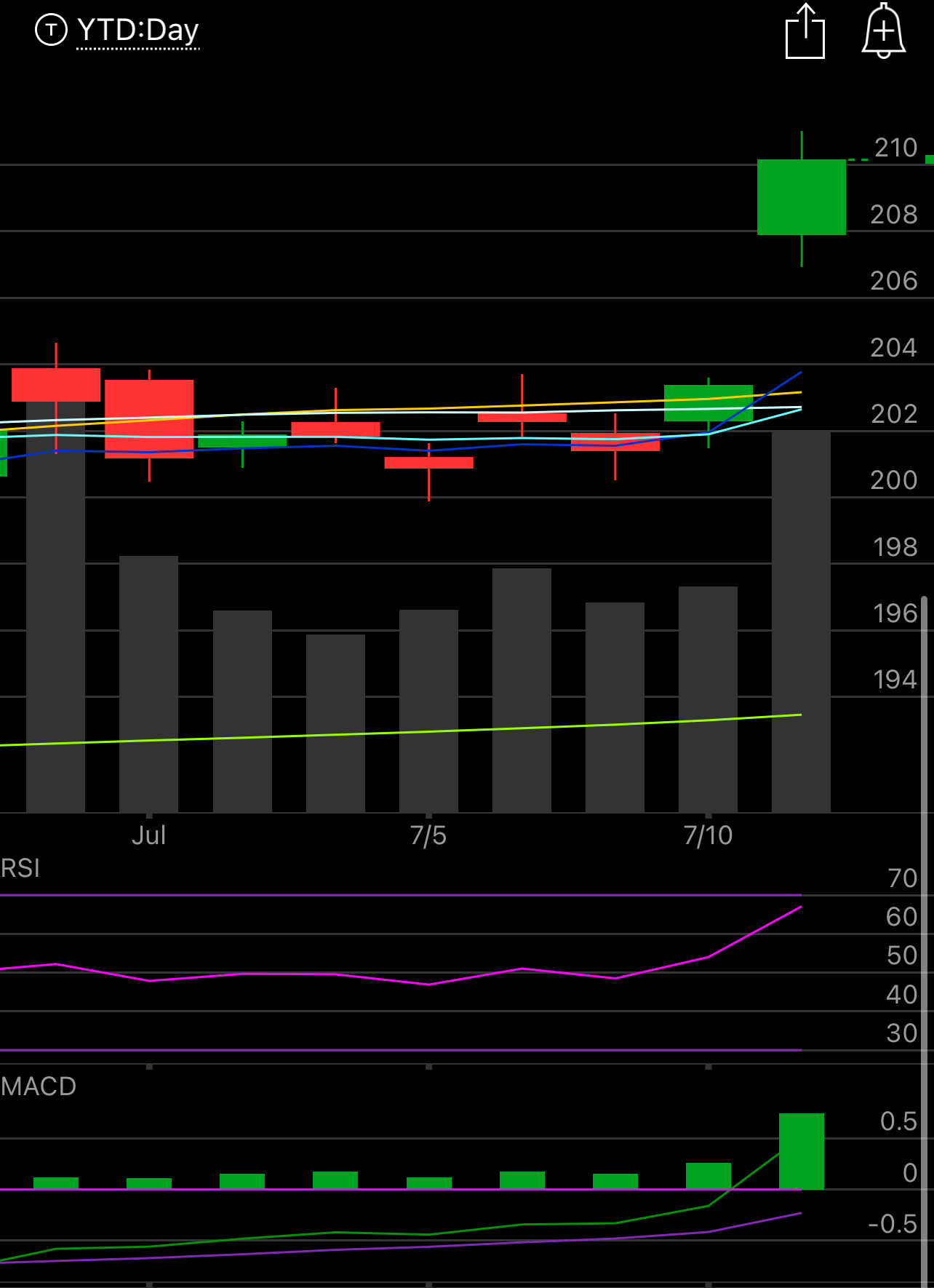Screen dimensions: 934x1288
Task: Click the 194 price axis label
Action: [x=895, y=680]
